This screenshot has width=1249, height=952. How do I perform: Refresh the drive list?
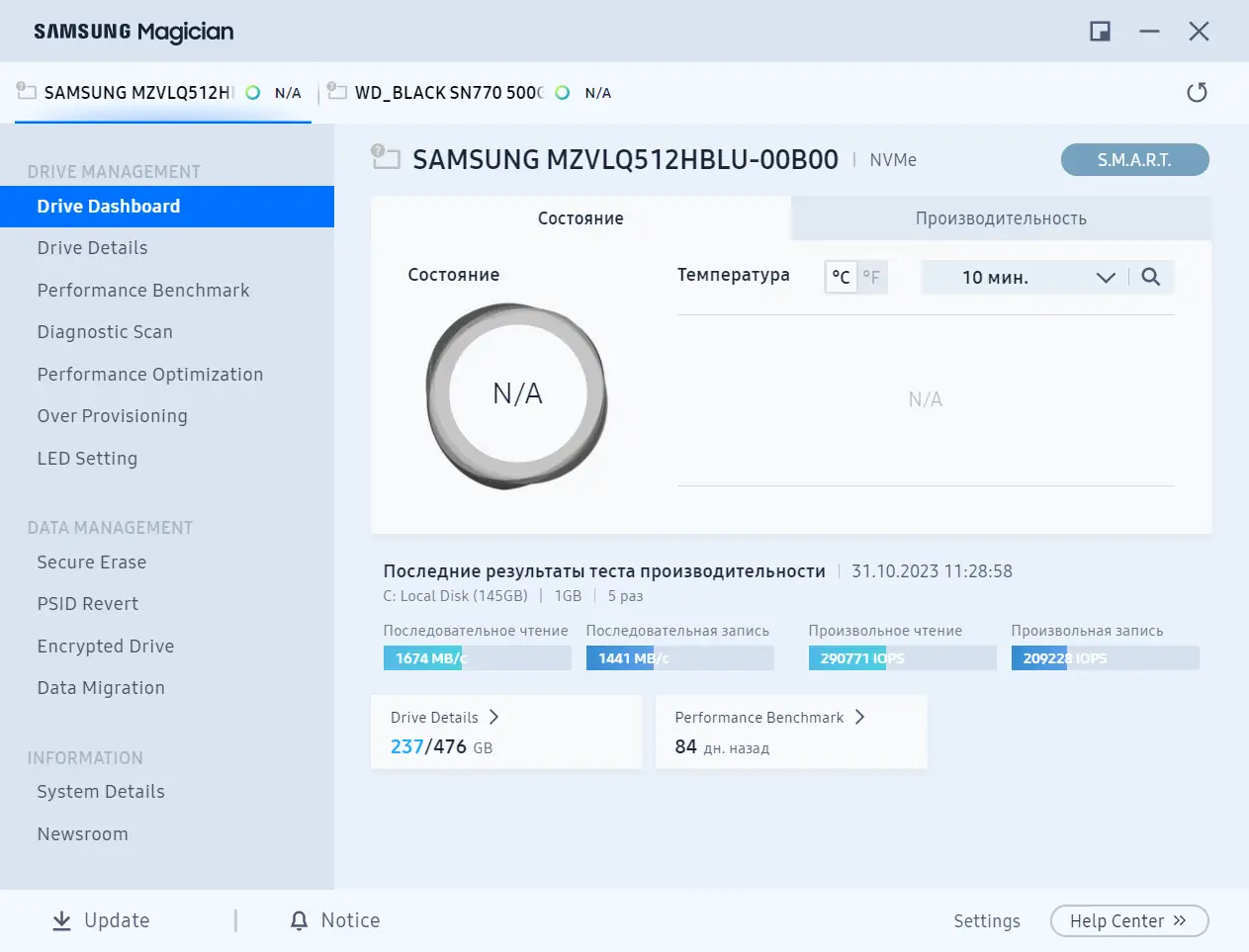click(x=1197, y=91)
